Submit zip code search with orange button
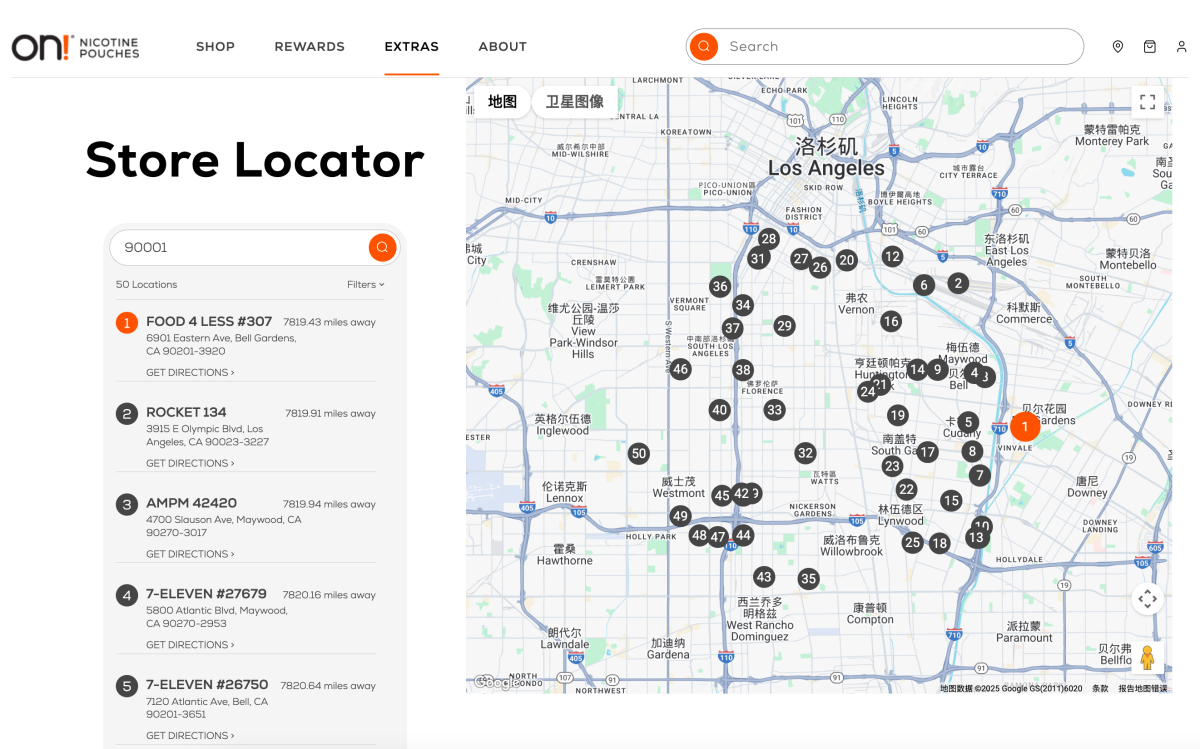Screen dimensions: 1200x749 pyautogui.click(x=382, y=247)
